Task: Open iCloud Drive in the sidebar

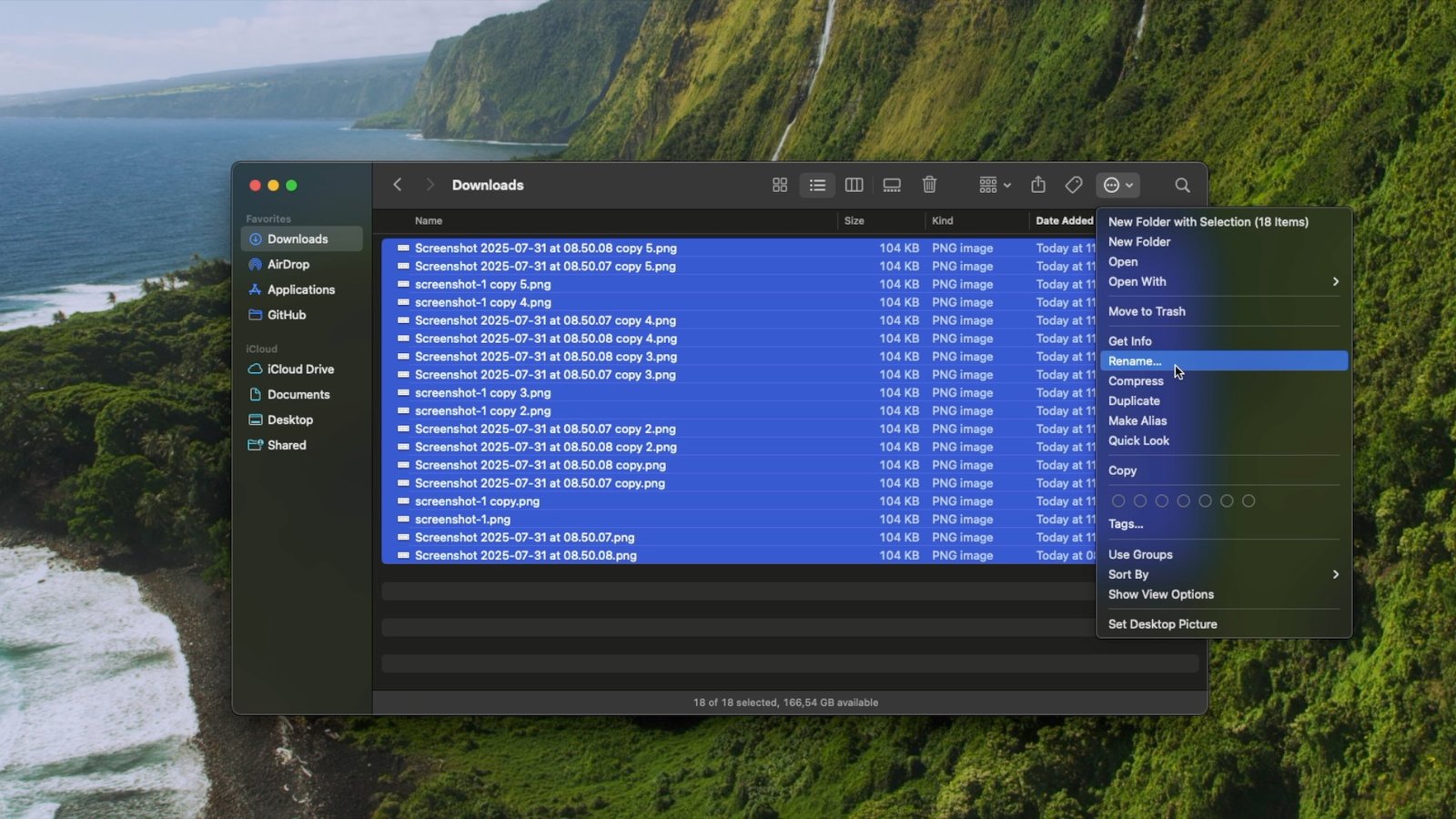Action: tap(301, 369)
